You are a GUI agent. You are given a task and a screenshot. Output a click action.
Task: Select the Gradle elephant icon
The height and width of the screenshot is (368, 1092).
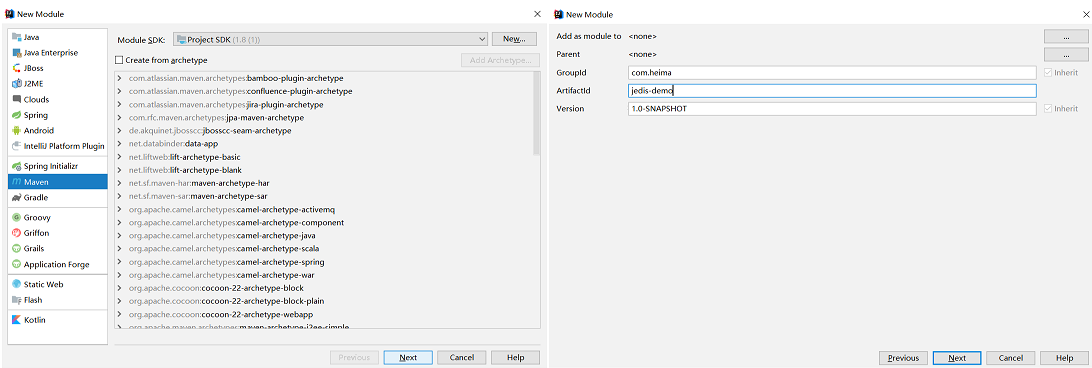tap(17, 198)
